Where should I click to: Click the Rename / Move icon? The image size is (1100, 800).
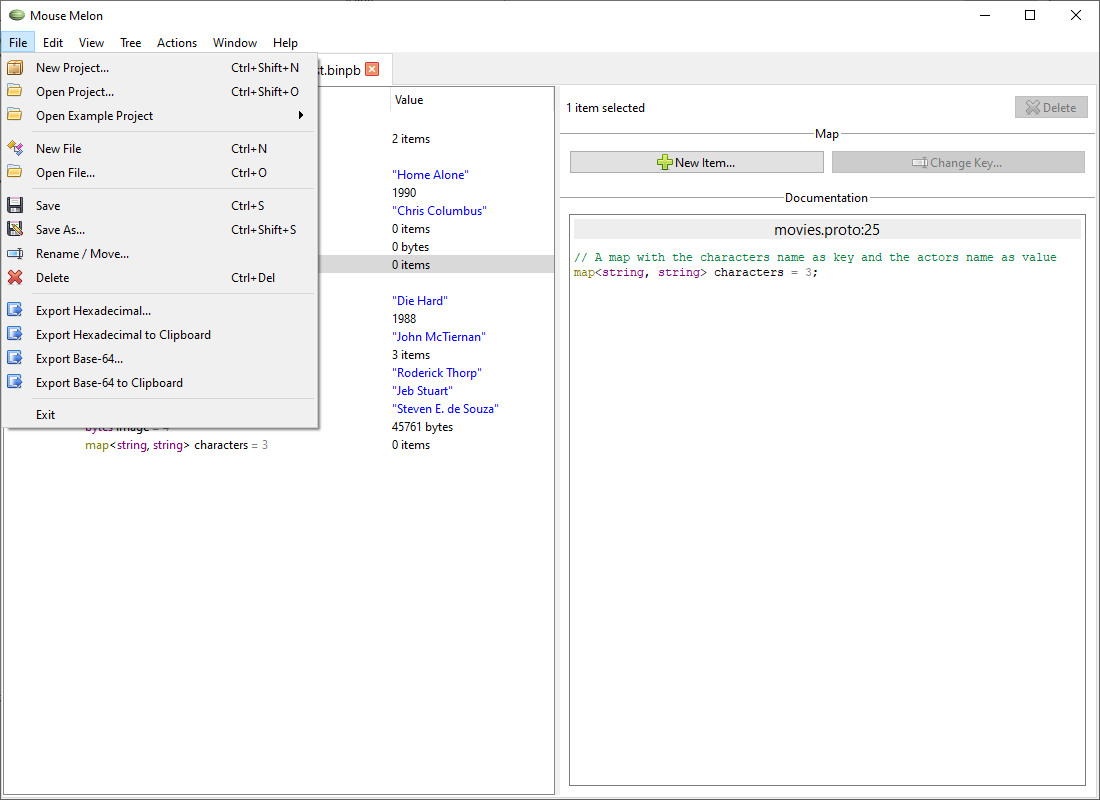(x=15, y=253)
